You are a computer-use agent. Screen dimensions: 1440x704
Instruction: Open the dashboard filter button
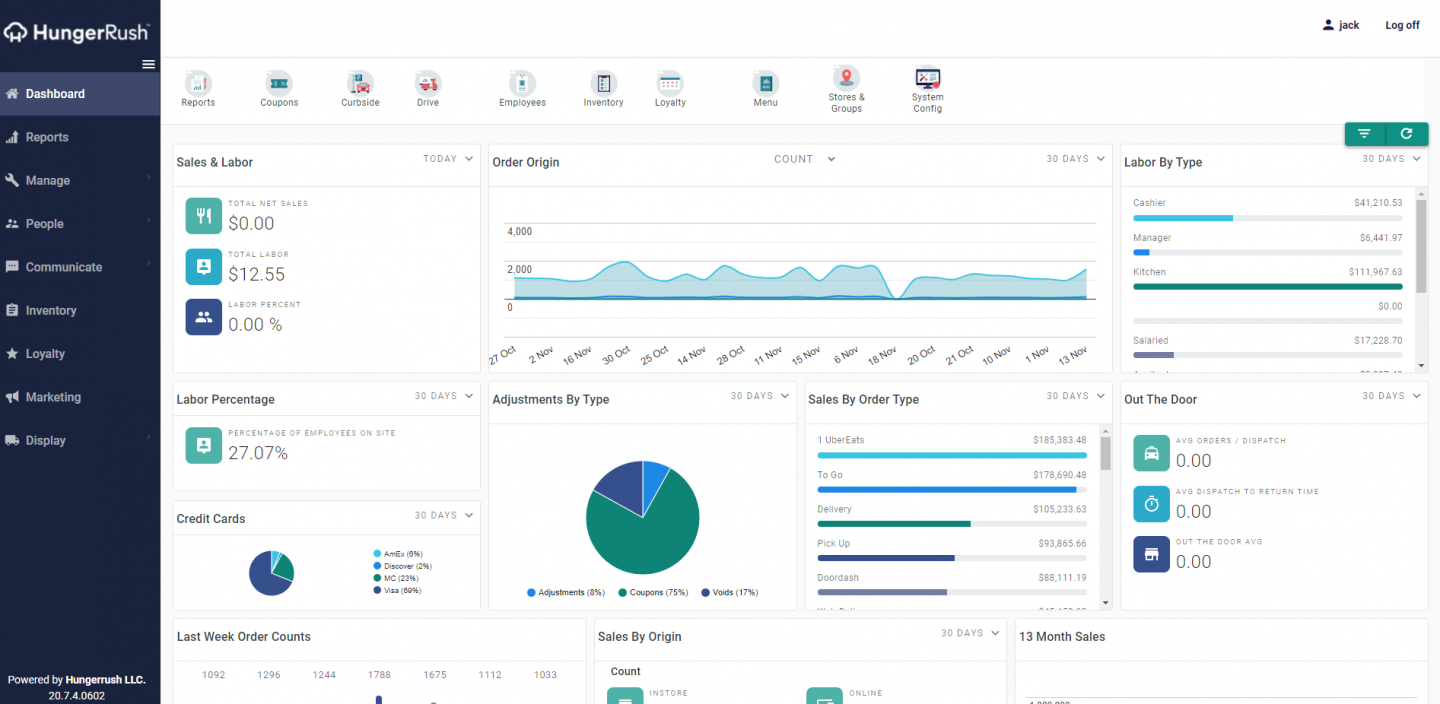pos(1364,134)
